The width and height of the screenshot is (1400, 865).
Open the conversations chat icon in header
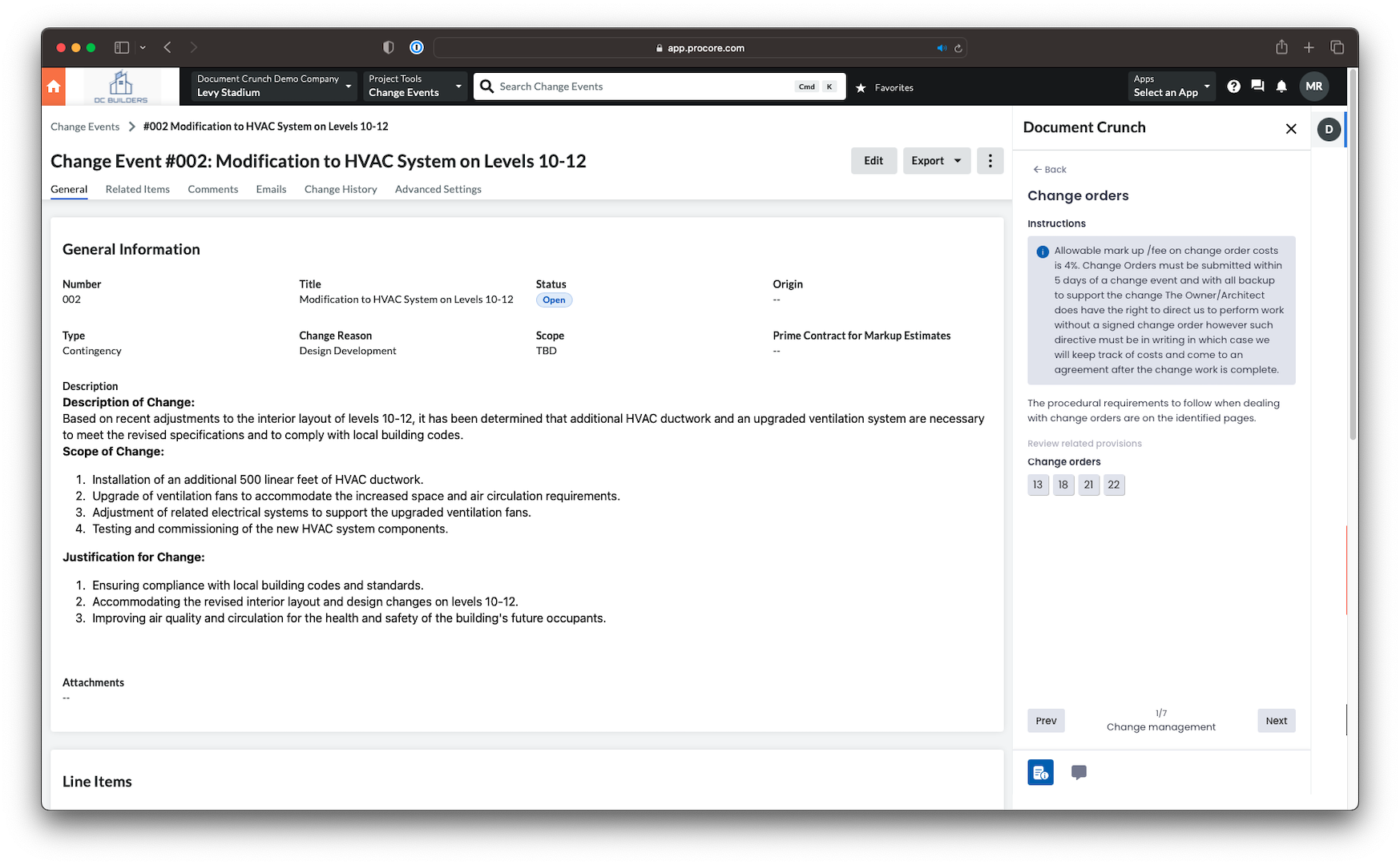(x=1257, y=86)
